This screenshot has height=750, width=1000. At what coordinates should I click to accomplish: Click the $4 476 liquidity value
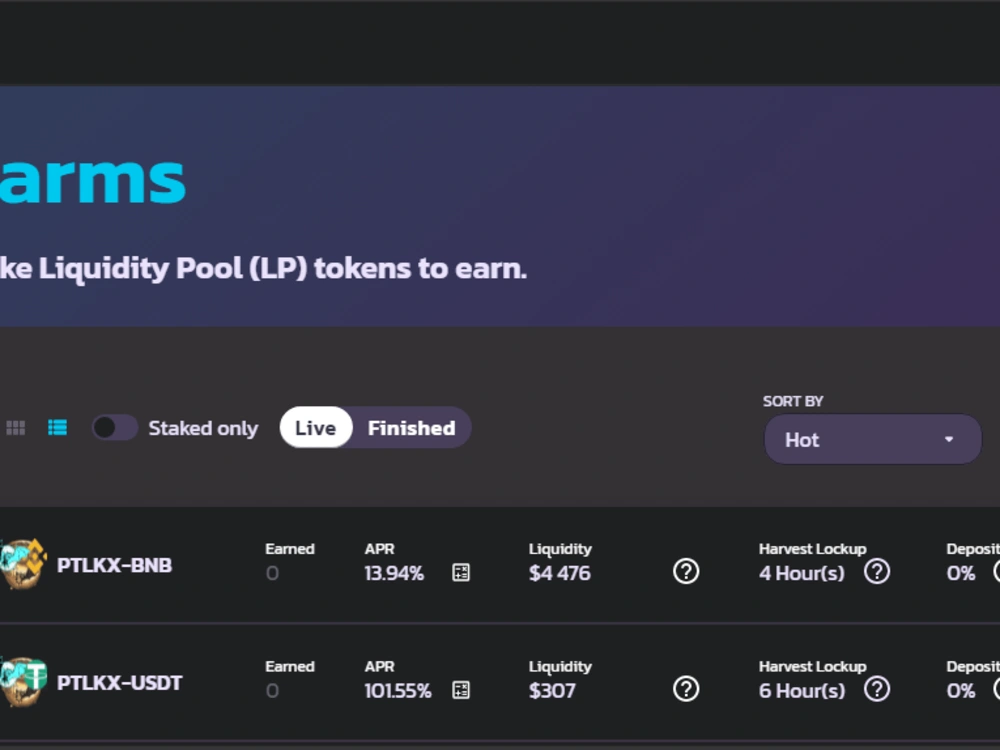560,573
